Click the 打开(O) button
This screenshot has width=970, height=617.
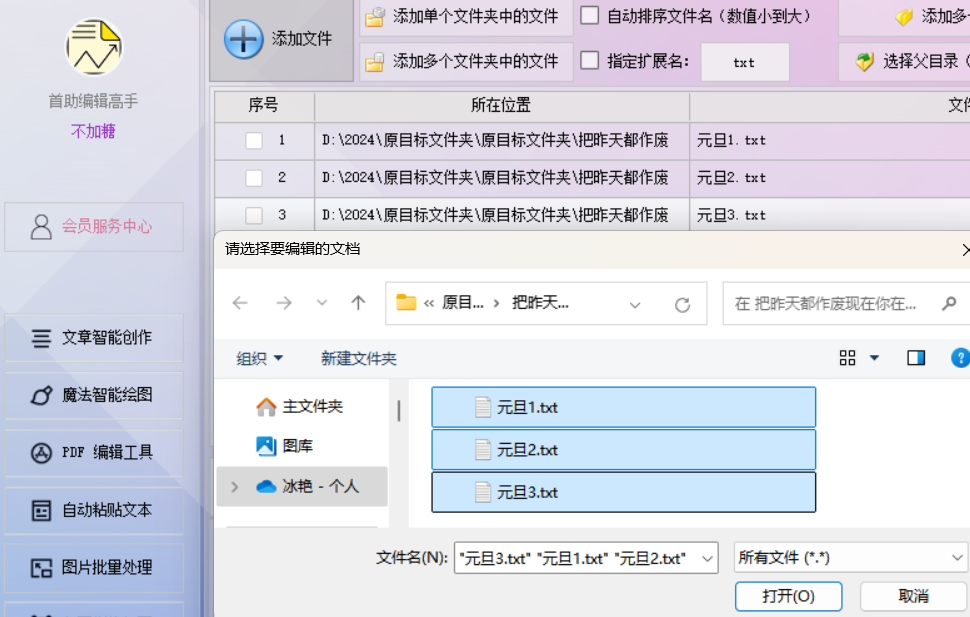pos(788,597)
